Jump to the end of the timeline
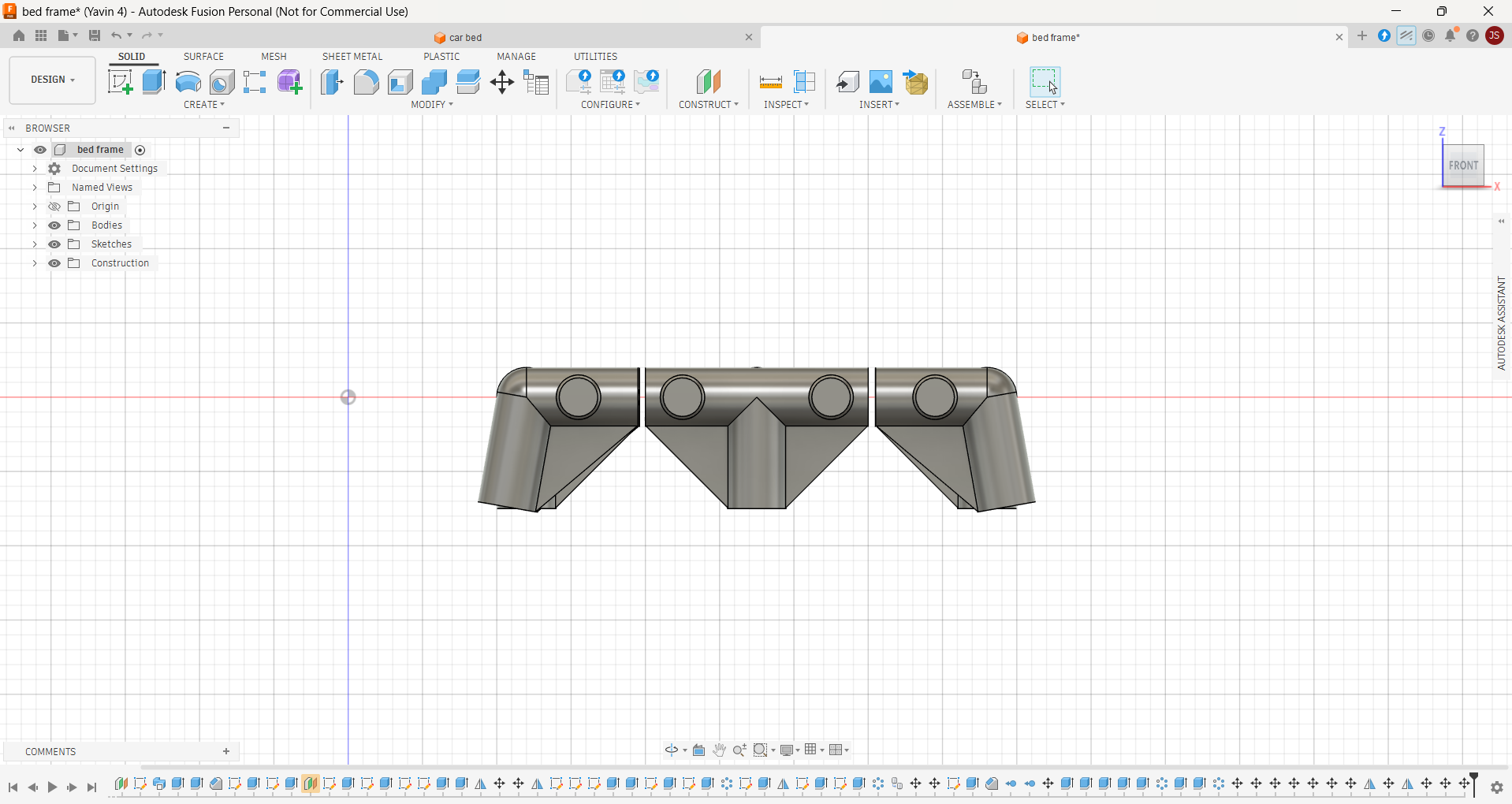 pyautogui.click(x=91, y=787)
